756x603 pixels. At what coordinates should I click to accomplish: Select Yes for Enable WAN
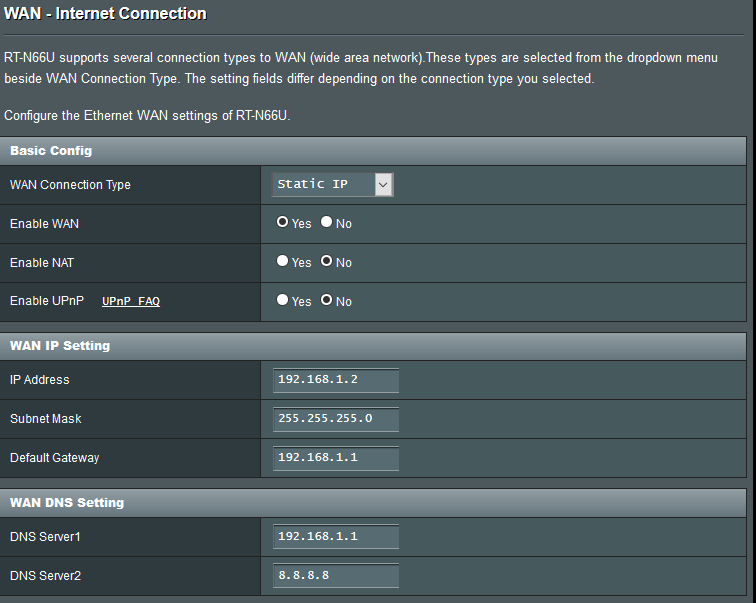point(283,223)
